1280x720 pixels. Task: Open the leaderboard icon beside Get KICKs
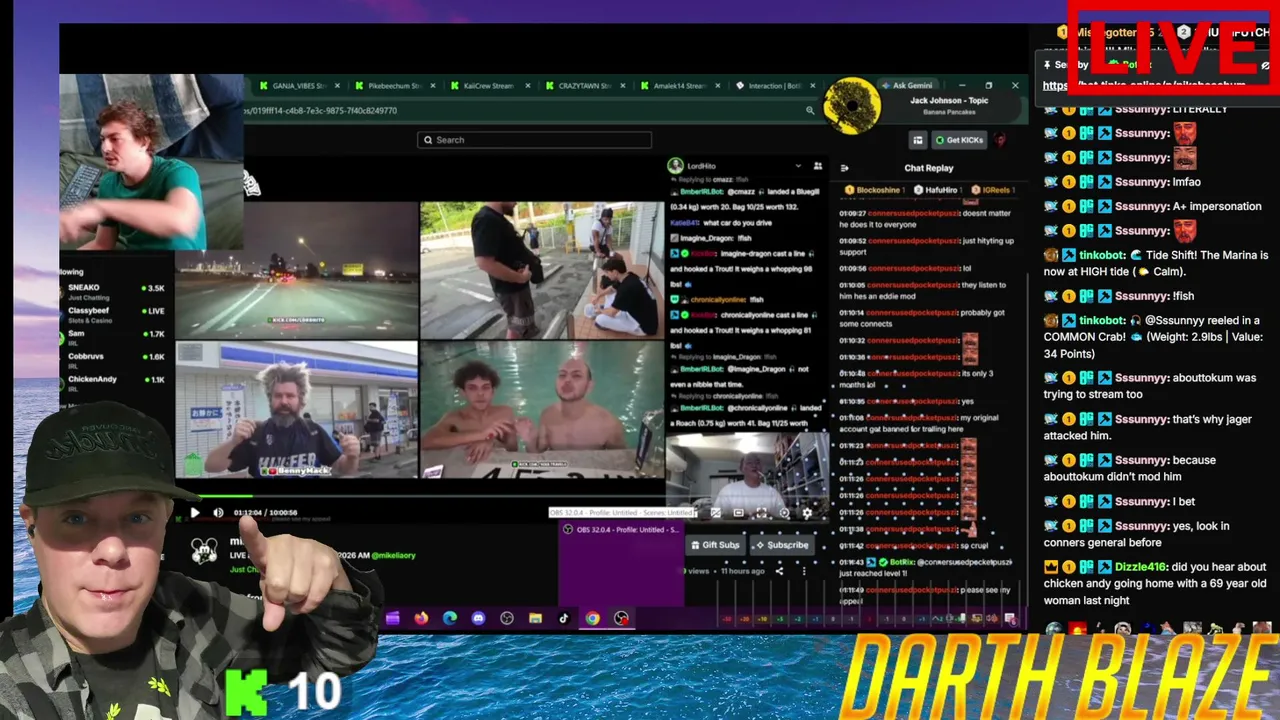point(917,140)
